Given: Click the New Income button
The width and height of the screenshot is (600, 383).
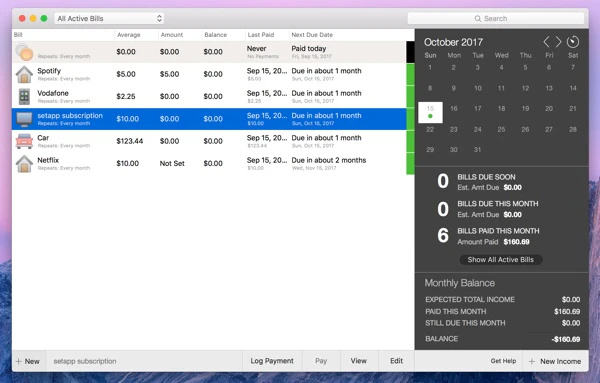Looking at the screenshot, I should tap(555, 361).
